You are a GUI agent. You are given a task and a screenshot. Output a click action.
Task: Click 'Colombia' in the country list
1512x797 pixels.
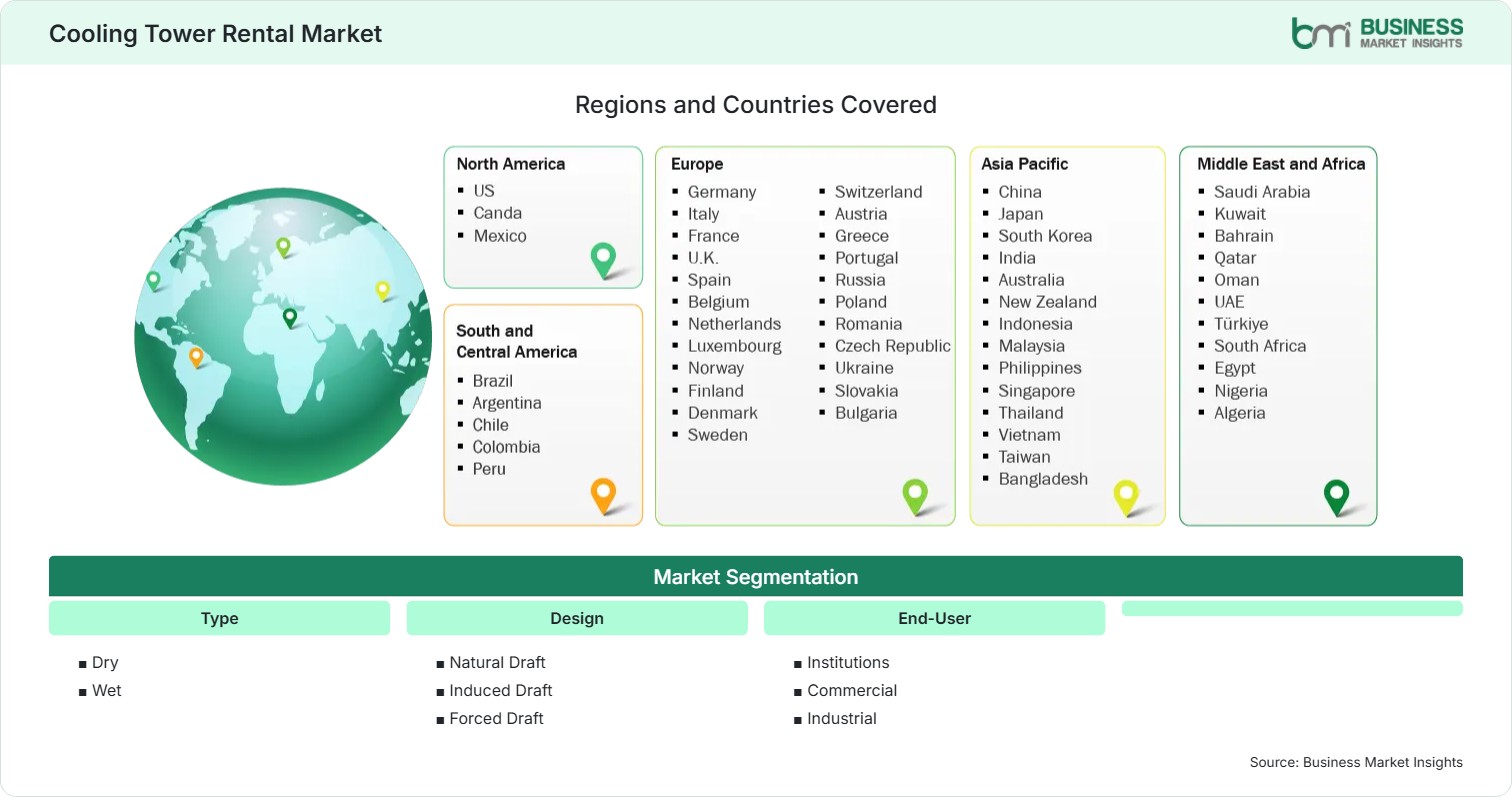(506, 446)
